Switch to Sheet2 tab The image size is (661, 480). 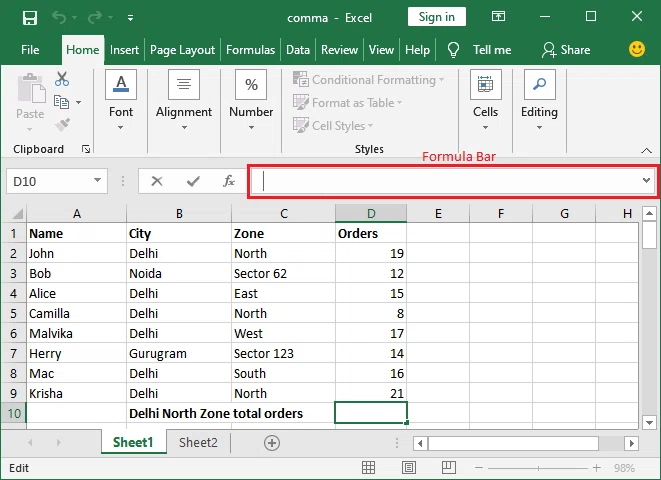[198, 442]
